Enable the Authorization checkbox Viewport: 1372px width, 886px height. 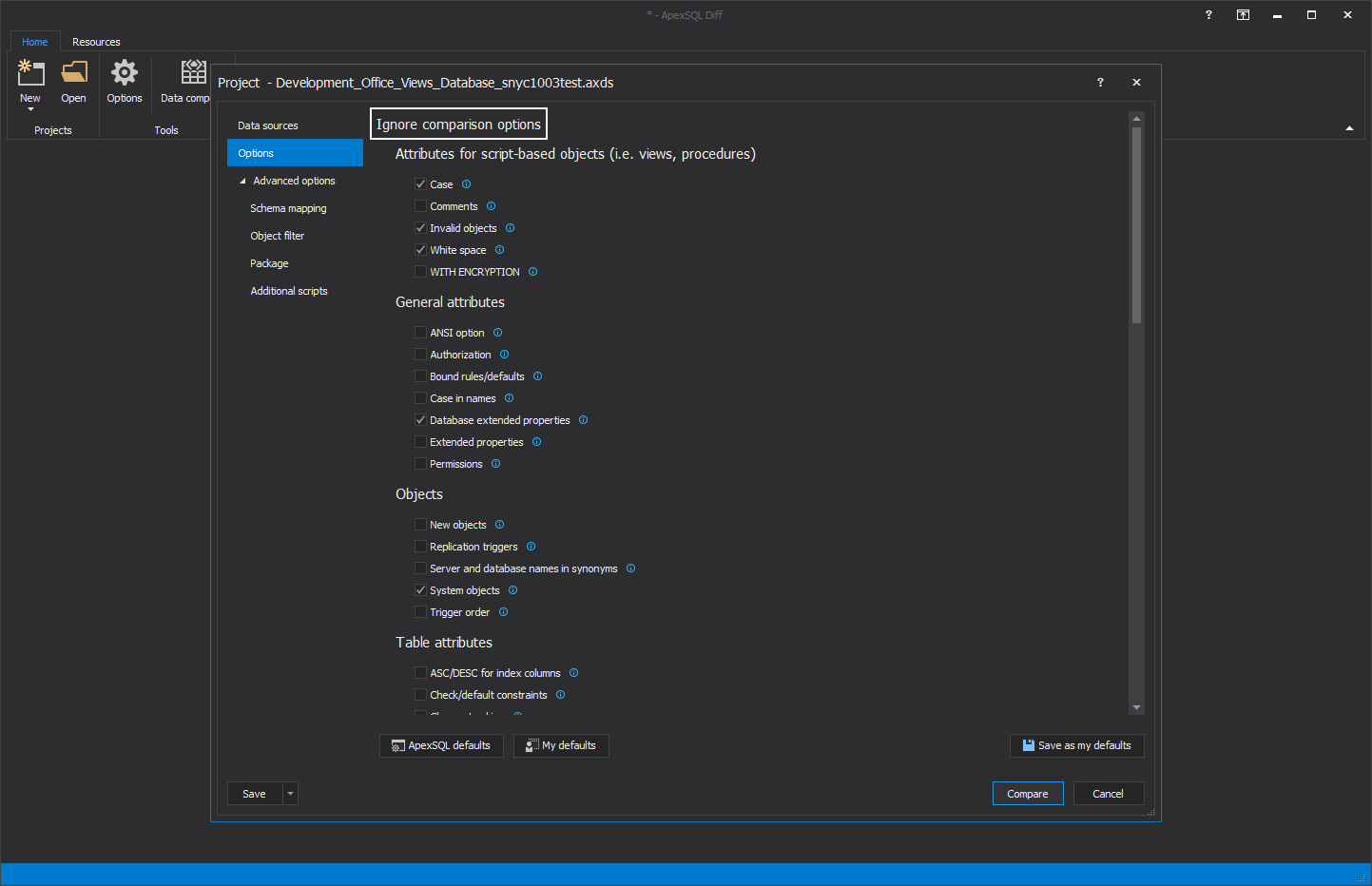420,355
